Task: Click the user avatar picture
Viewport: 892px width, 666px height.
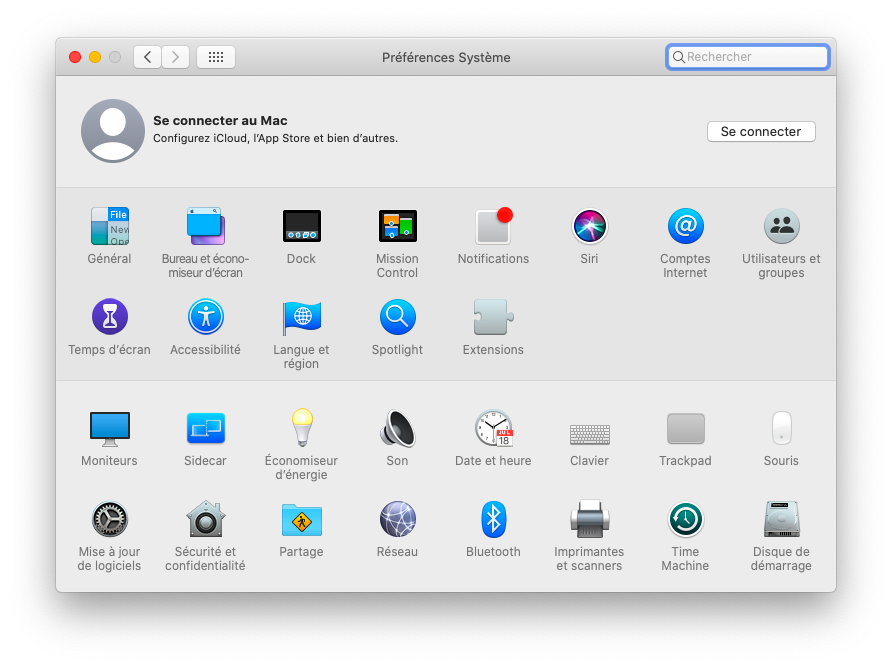Action: (113, 131)
